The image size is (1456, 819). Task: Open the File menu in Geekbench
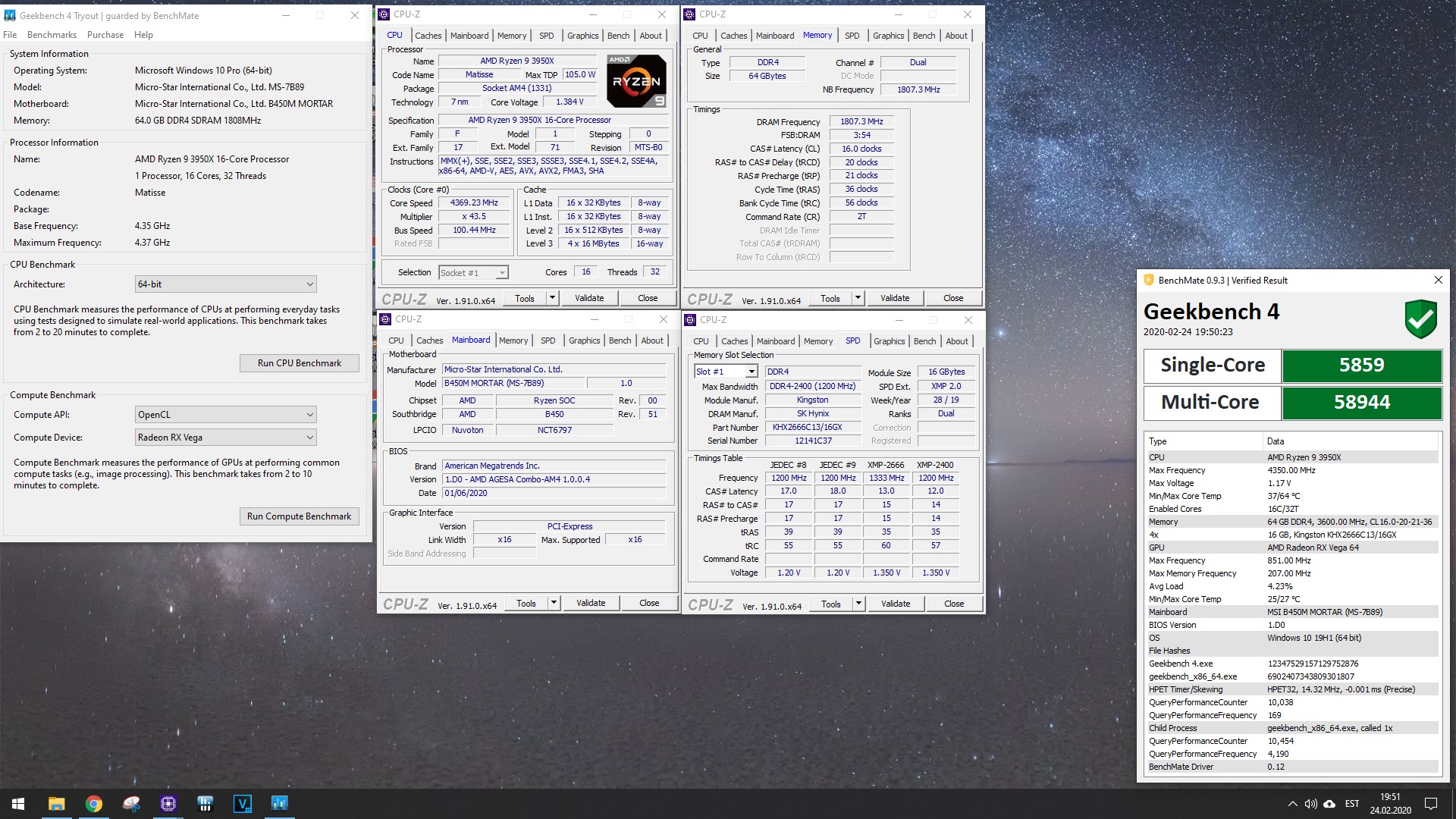point(10,35)
